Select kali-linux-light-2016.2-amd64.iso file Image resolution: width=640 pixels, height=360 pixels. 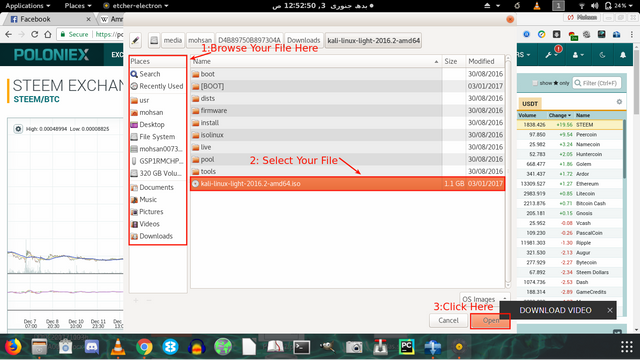click(x=347, y=184)
